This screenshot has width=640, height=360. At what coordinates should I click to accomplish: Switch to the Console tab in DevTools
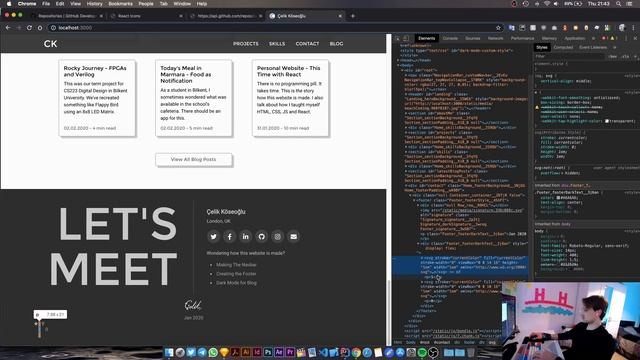(x=450, y=38)
